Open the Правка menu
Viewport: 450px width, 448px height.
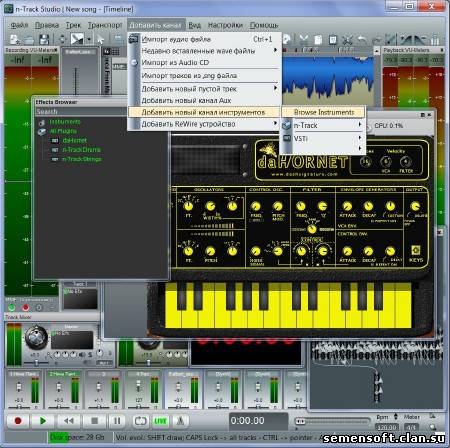point(47,25)
